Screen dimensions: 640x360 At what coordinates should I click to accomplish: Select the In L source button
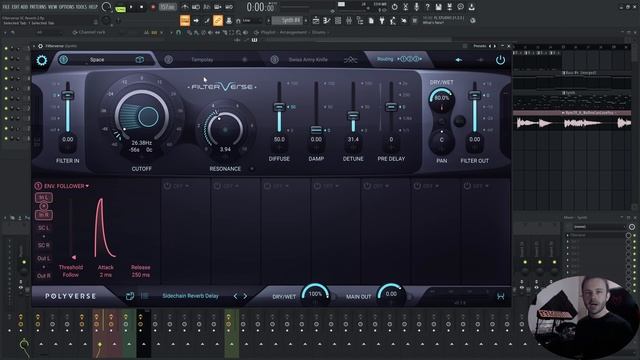(43, 198)
